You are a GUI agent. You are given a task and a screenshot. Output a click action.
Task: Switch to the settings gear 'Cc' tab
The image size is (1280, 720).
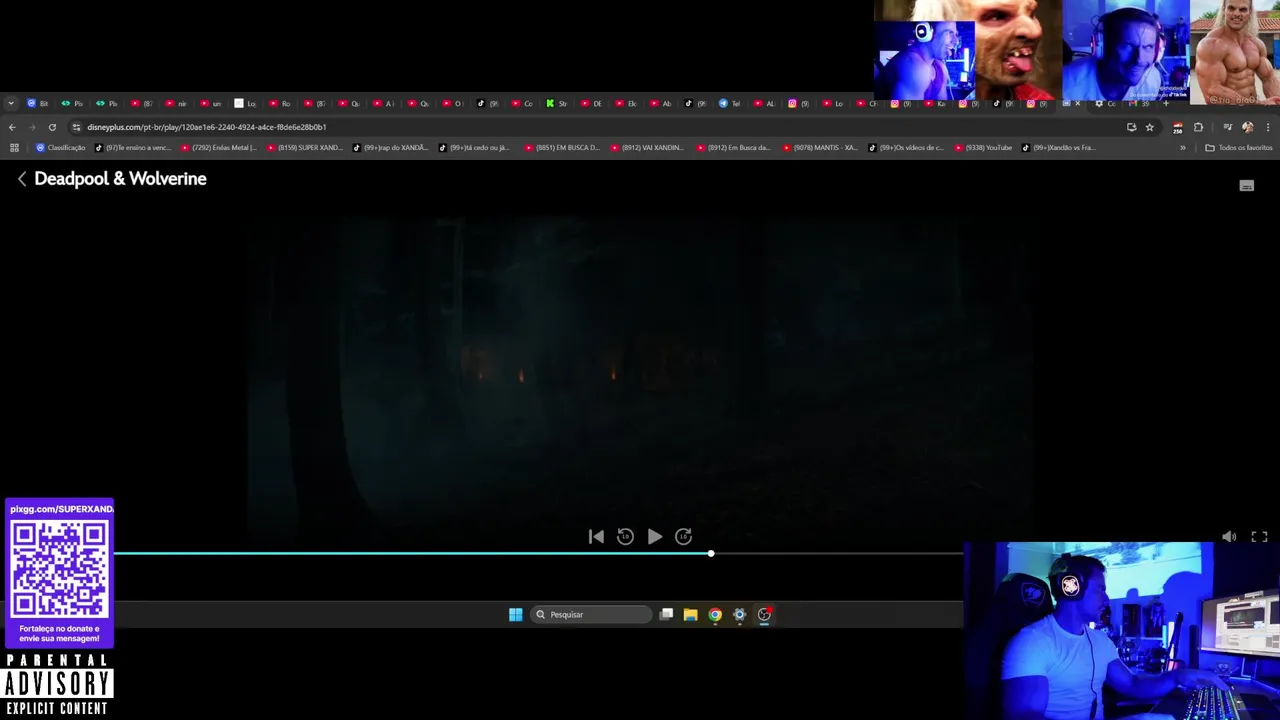1105,103
